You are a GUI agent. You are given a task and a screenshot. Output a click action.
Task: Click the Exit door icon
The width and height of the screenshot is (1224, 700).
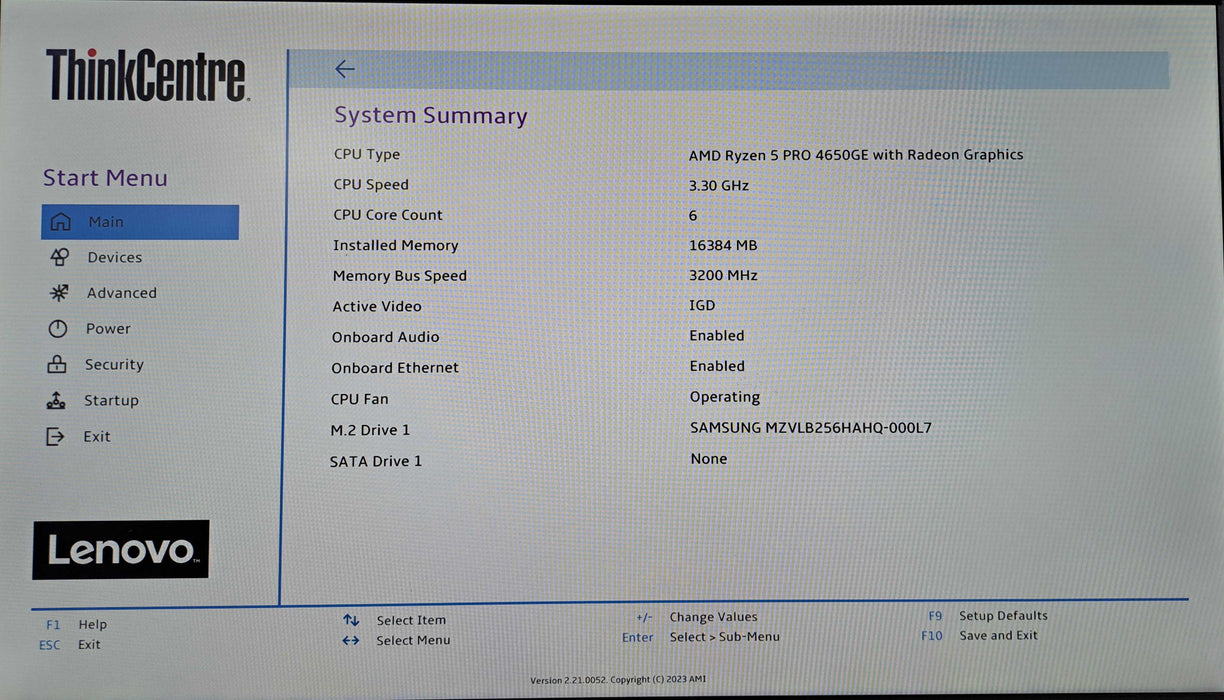[55, 436]
